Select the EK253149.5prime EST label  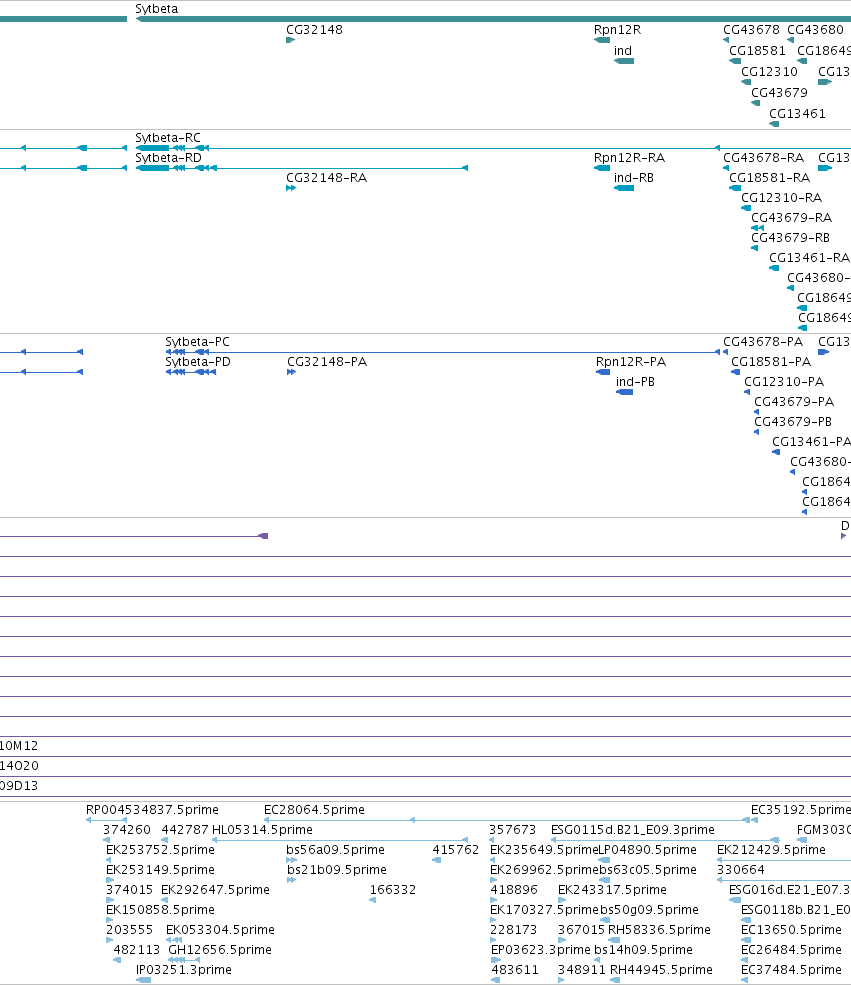160,870
